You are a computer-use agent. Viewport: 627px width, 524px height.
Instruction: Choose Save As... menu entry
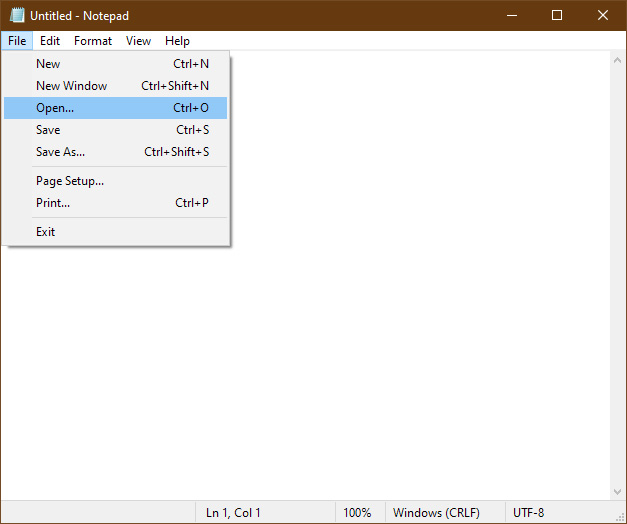pos(116,152)
